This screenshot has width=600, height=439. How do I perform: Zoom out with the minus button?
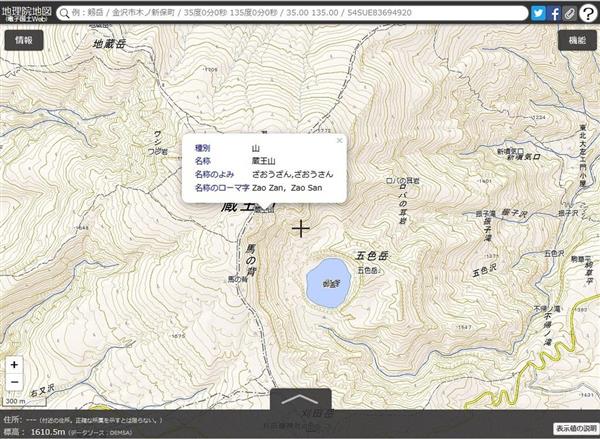point(14,382)
